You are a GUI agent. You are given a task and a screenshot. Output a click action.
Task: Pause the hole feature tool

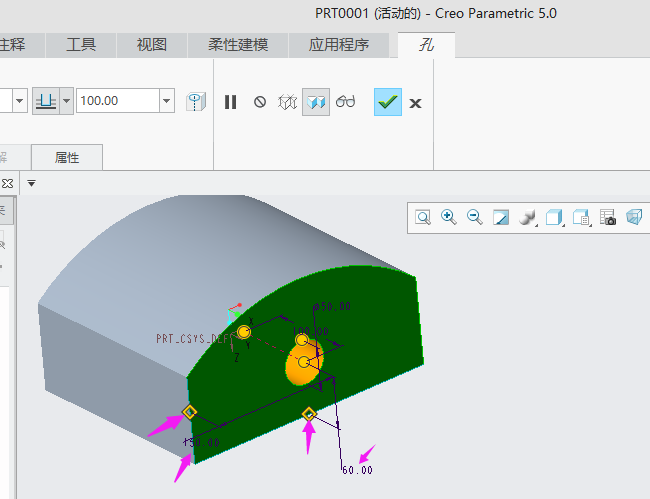[230, 102]
